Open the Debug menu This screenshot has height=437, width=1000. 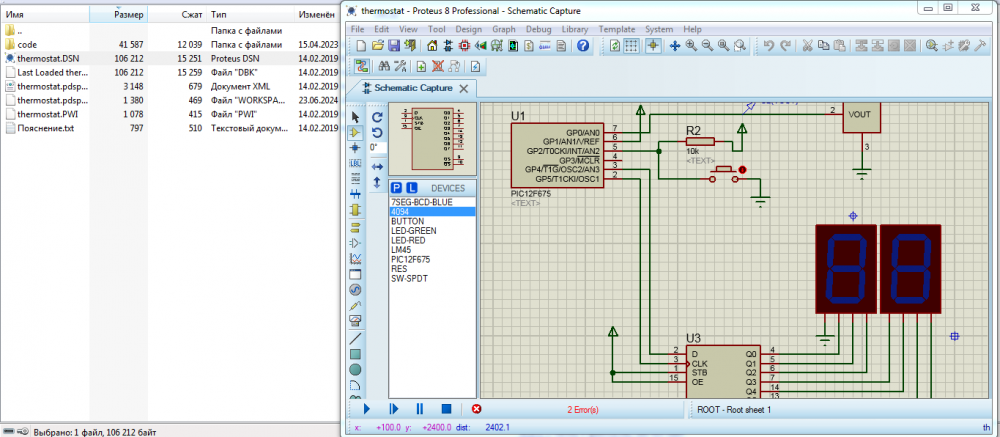pos(538,29)
